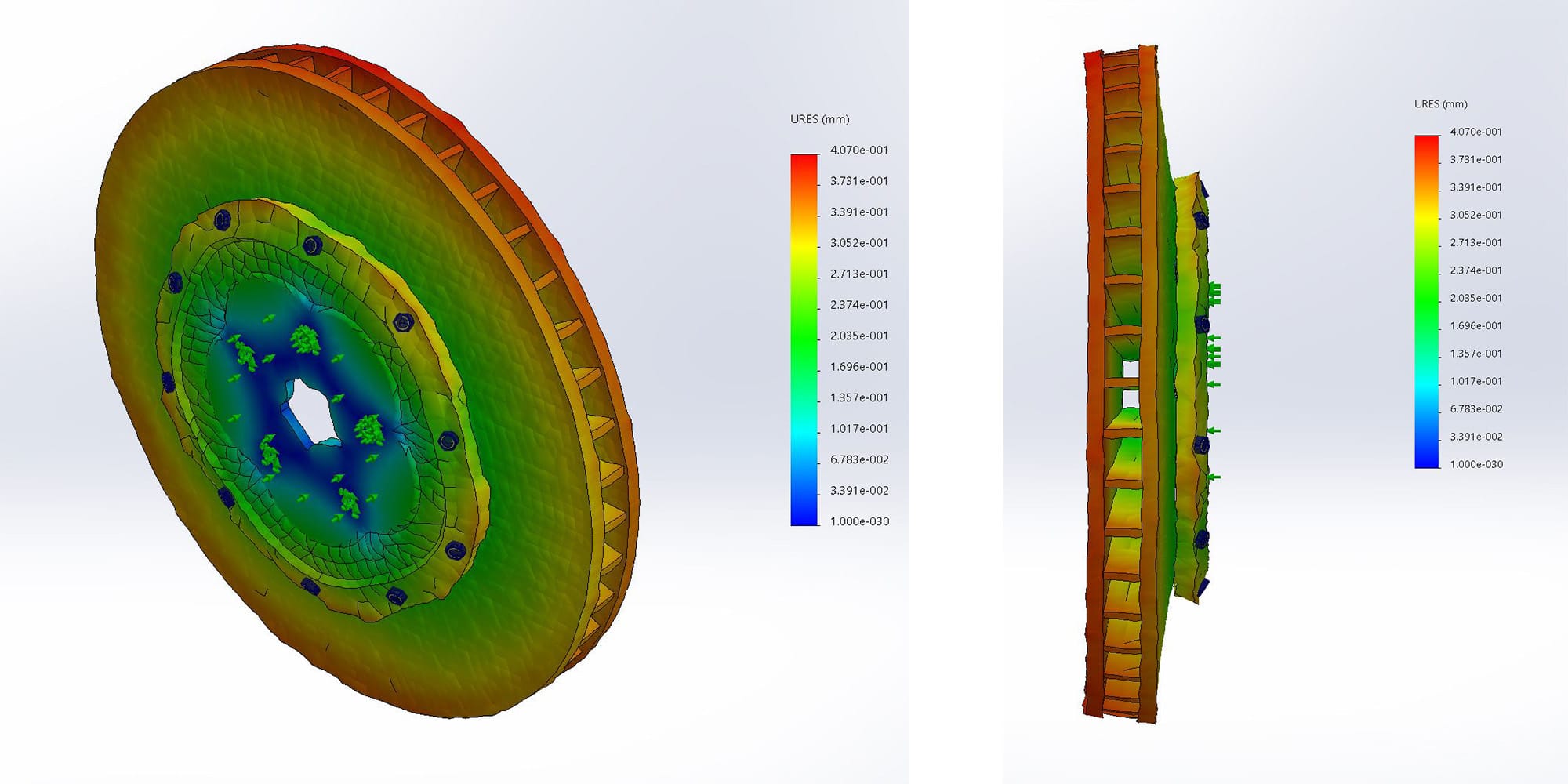Select the right plot's rainbow color bar
The width and height of the screenshot is (1568, 784).
coord(1427,302)
